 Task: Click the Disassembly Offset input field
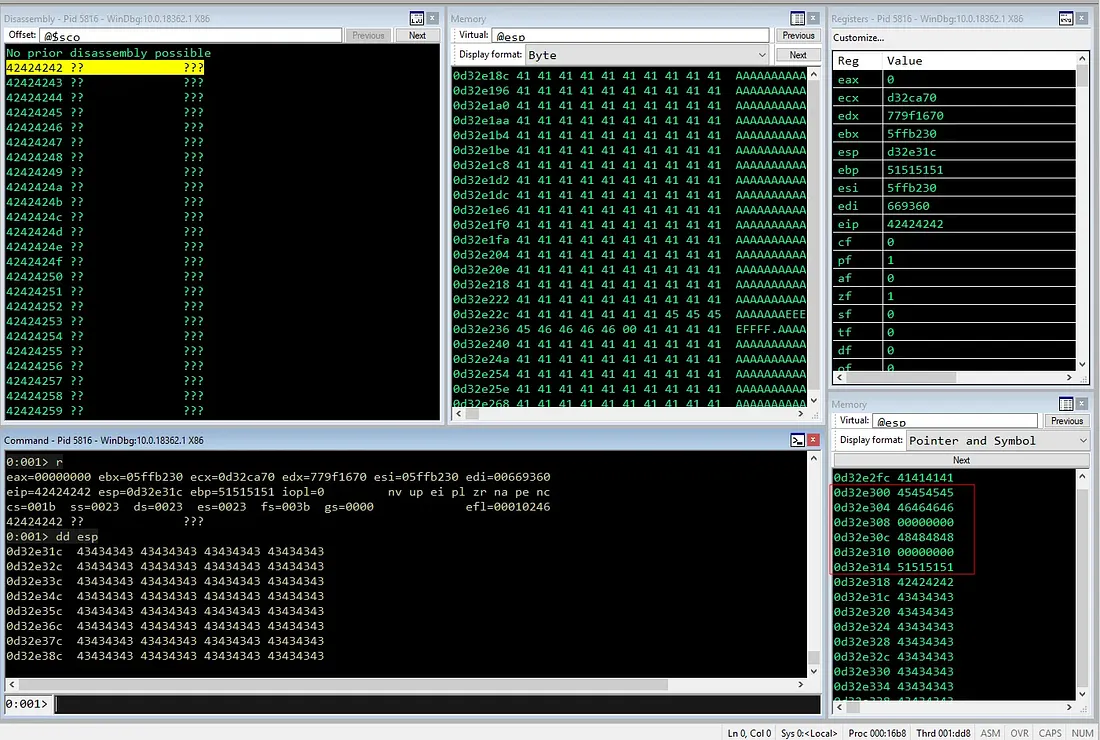pyautogui.click(x=191, y=36)
